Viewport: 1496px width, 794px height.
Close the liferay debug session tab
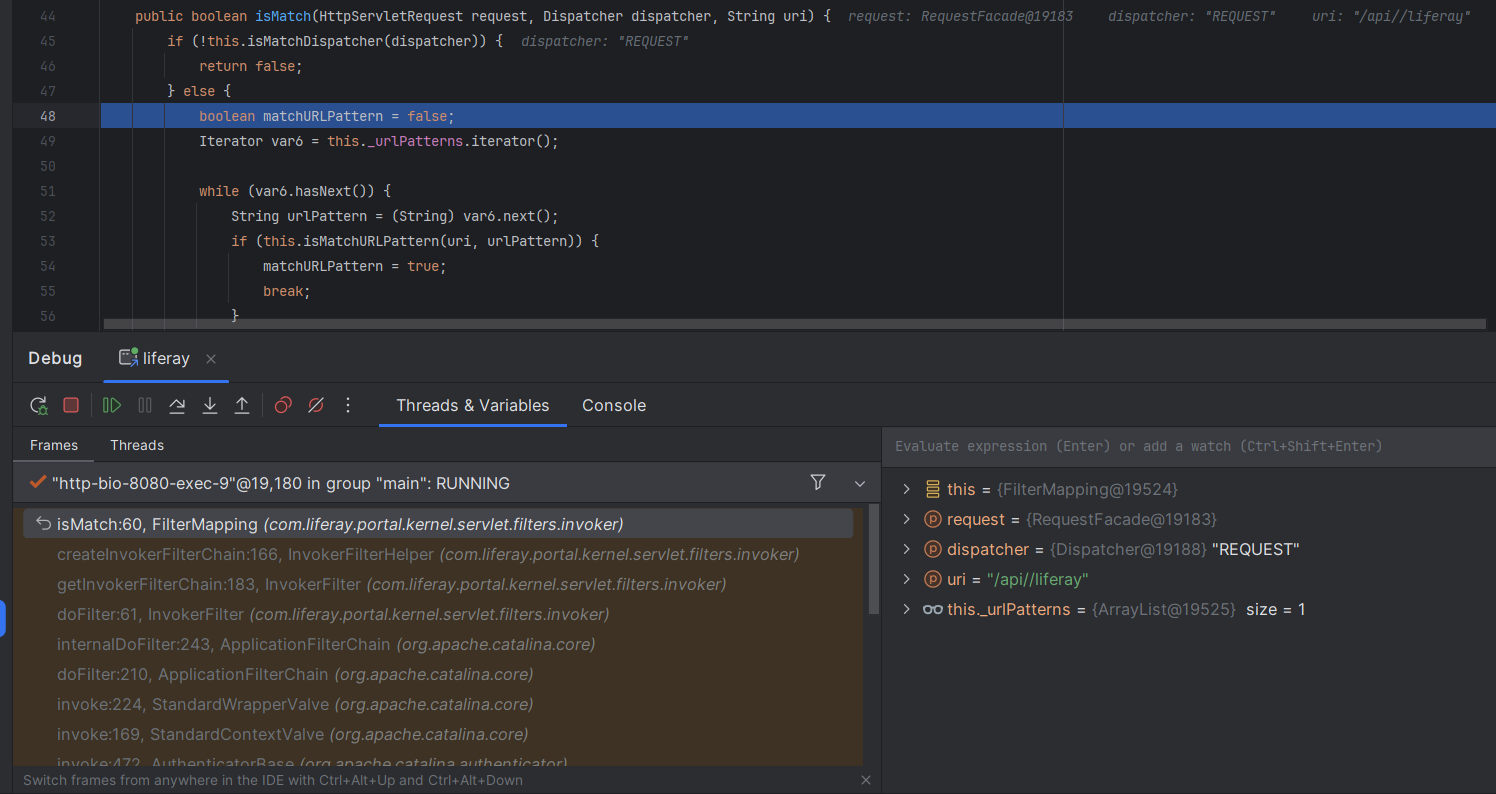pyautogui.click(x=211, y=359)
